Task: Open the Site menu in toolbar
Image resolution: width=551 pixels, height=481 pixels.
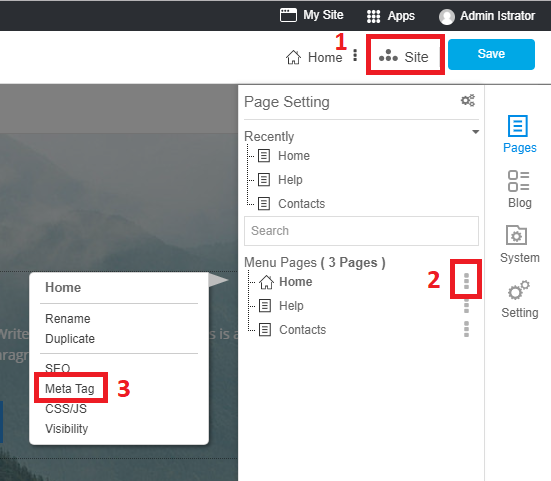Action: click(x=404, y=57)
